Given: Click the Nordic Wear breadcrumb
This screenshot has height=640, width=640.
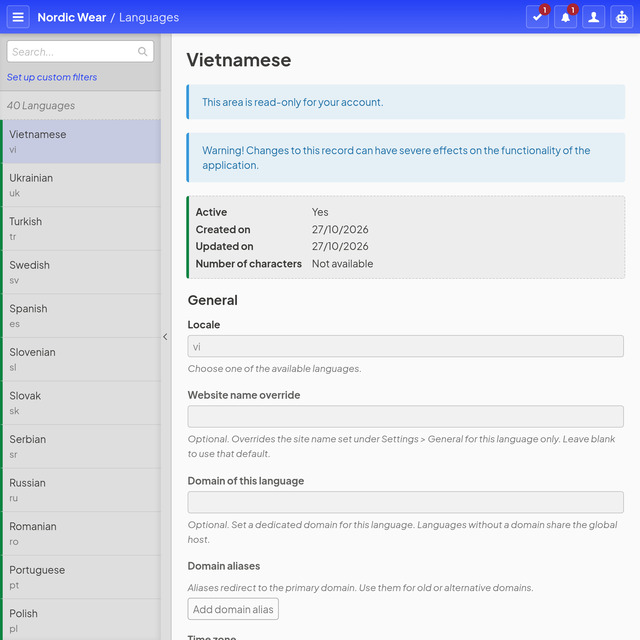Looking at the screenshot, I should pos(71,17).
